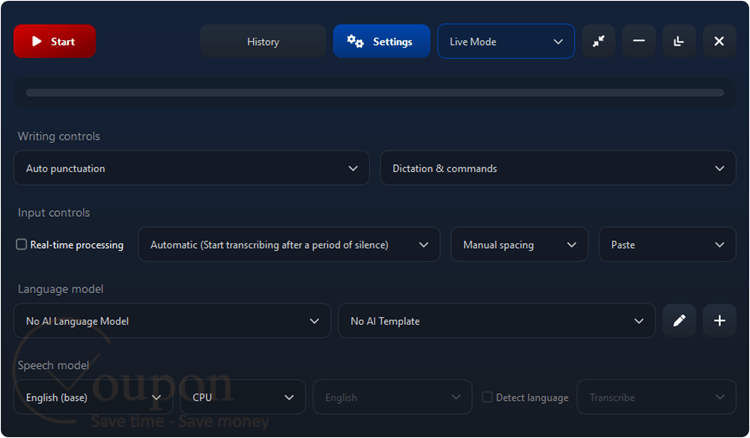Viewport: 750px width, 438px height.
Task: Expand the No AI Template dropdown
Action: (x=496, y=321)
